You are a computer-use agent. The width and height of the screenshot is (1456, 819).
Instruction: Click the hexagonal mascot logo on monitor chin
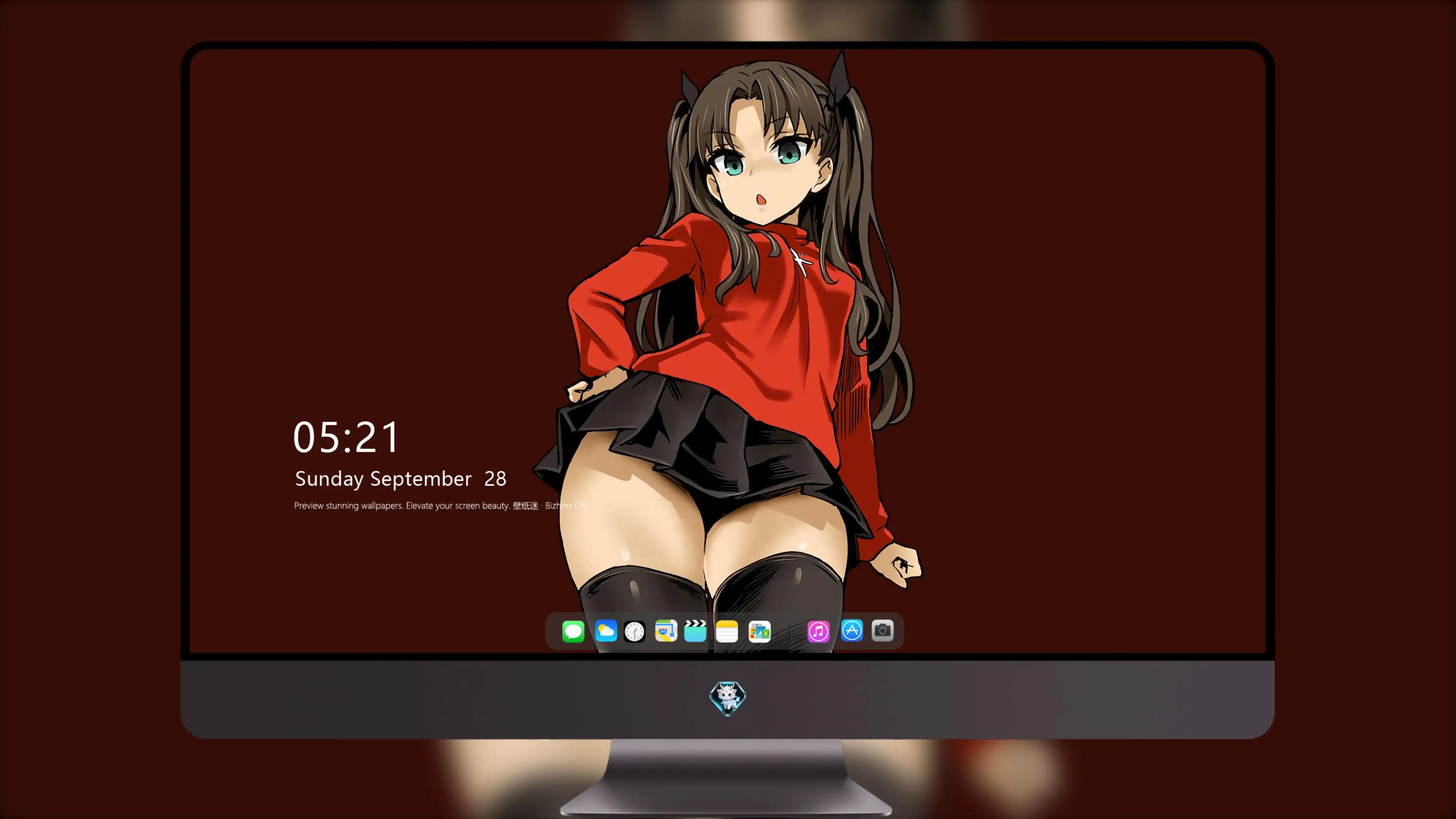coord(728,698)
